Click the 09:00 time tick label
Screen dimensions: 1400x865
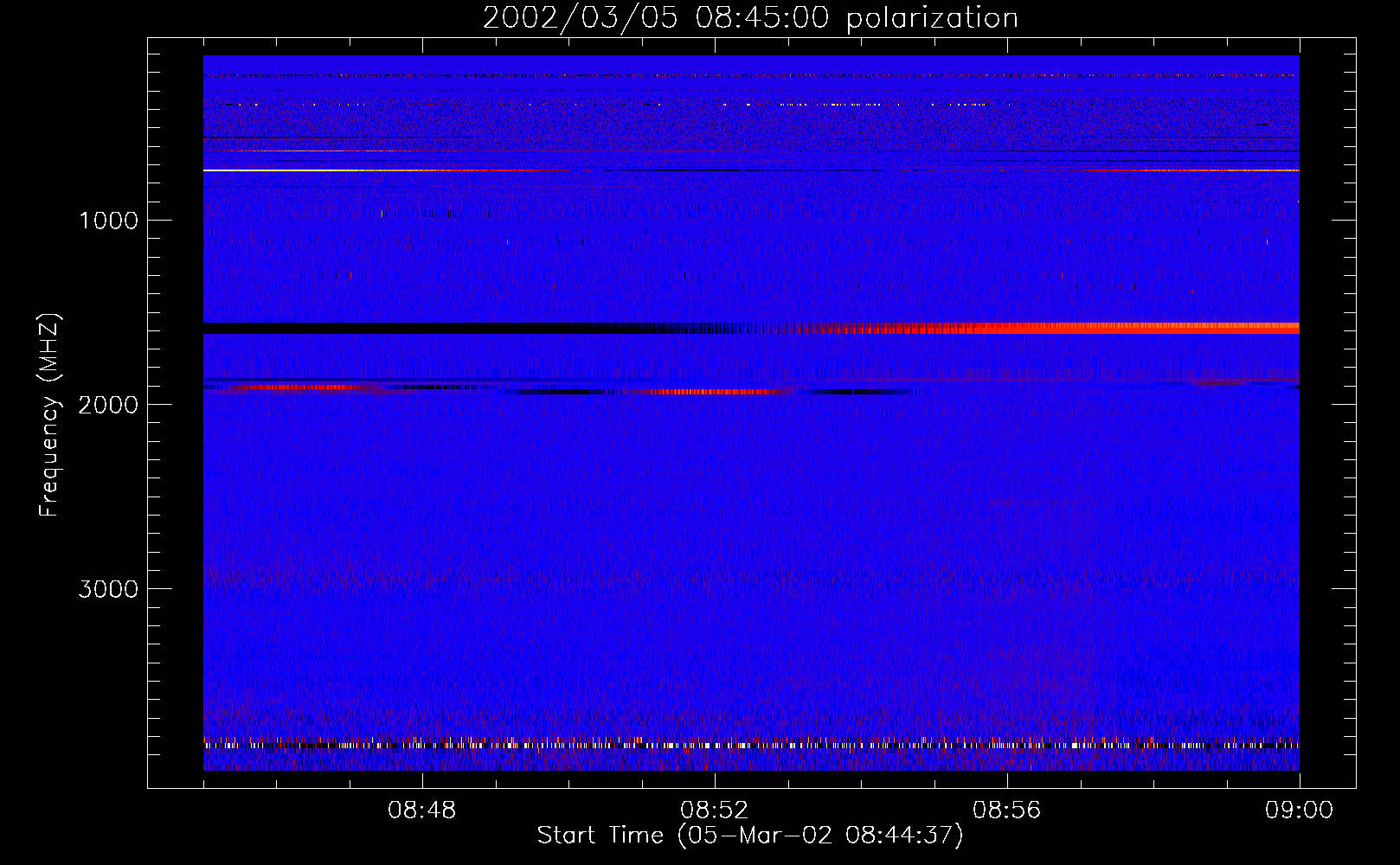tap(1300, 811)
